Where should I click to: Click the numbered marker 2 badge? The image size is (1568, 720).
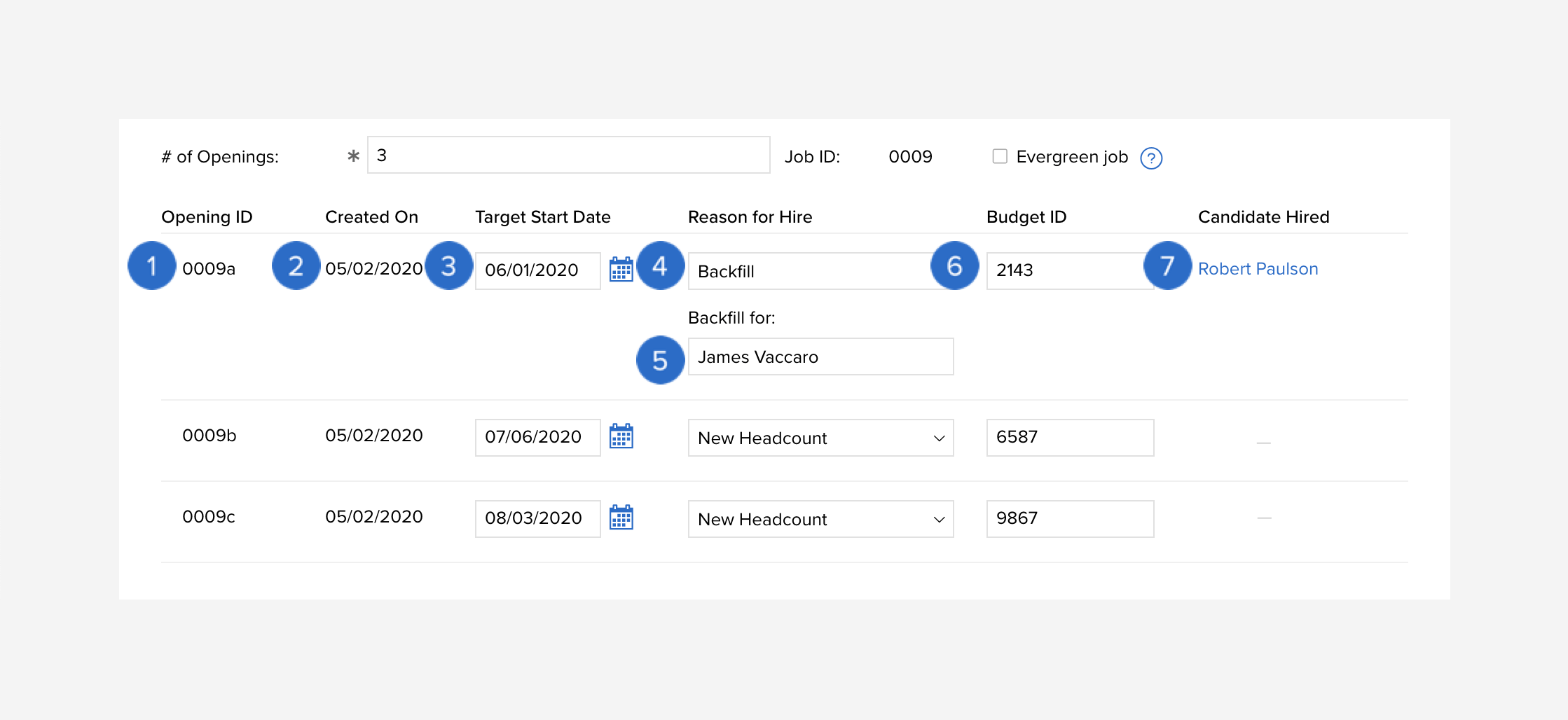[296, 265]
